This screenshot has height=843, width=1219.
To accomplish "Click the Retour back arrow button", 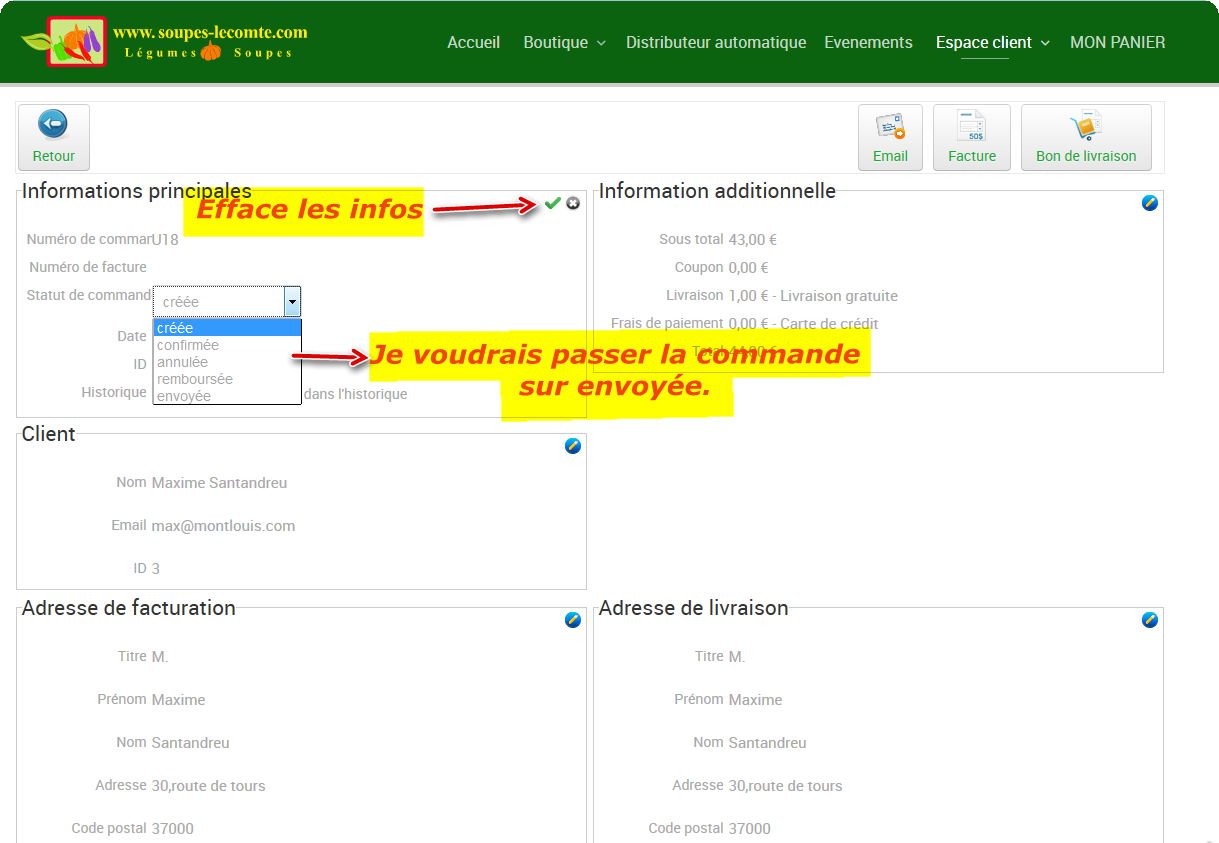I will click(54, 137).
